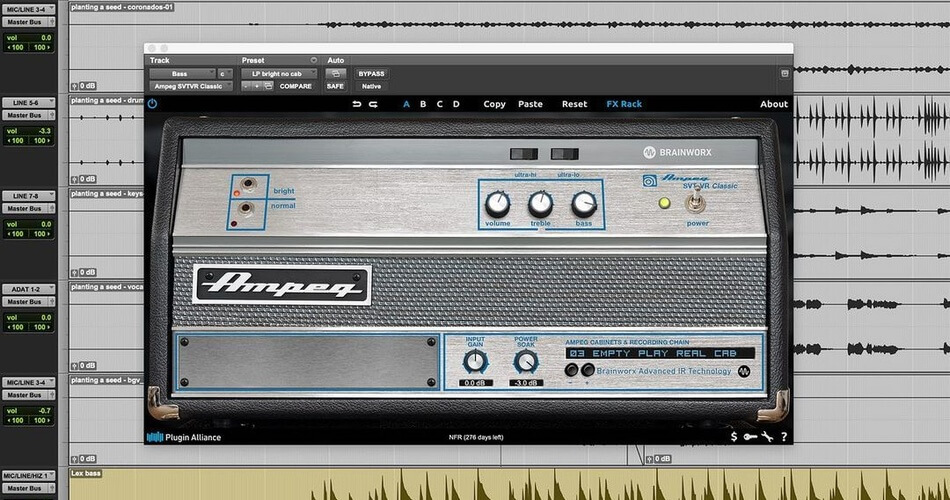Screen dimensions: 950x500
Task: Select settings slot D
Action: pos(456,104)
